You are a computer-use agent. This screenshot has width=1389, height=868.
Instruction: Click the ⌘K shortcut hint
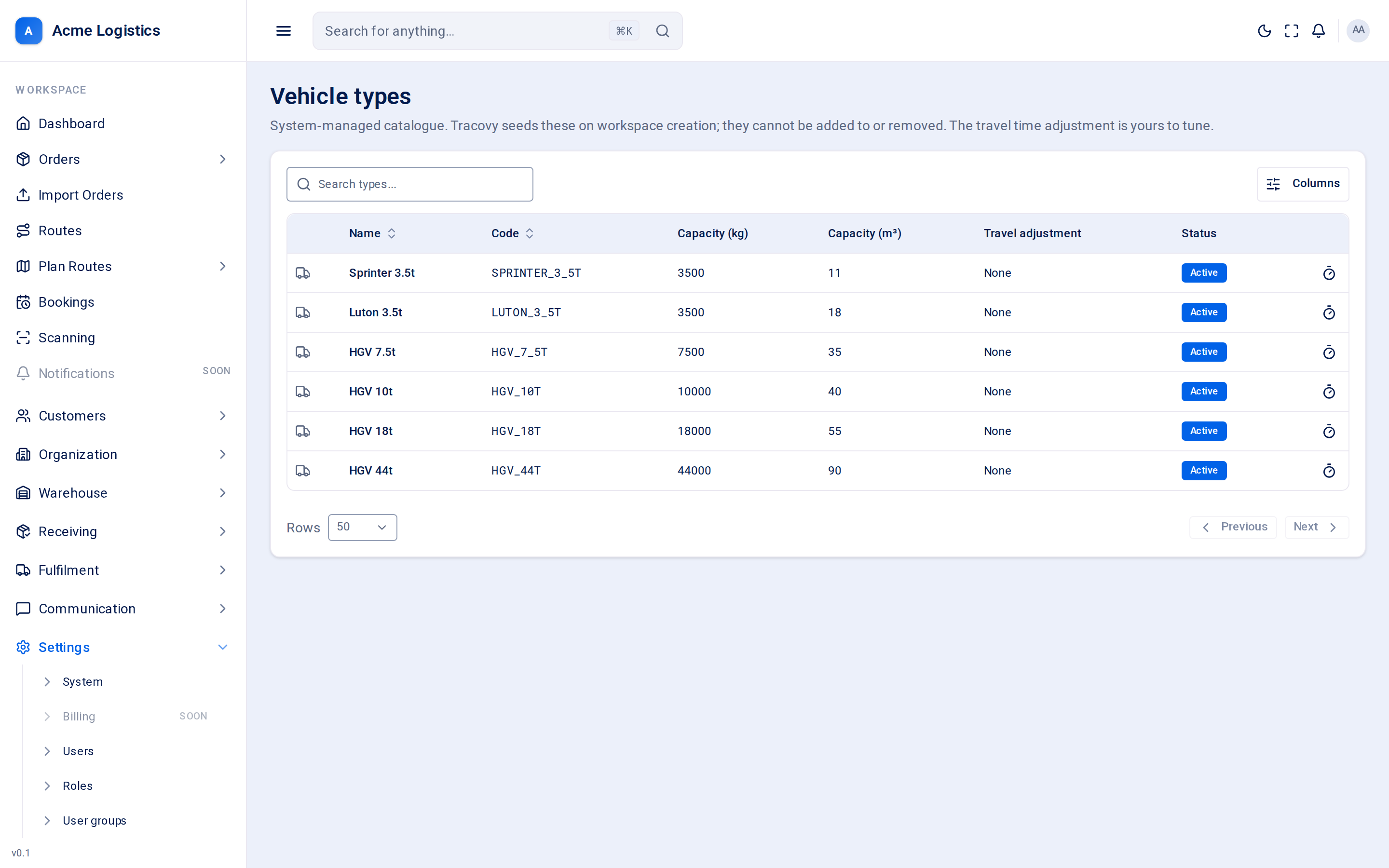click(x=624, y=31)
